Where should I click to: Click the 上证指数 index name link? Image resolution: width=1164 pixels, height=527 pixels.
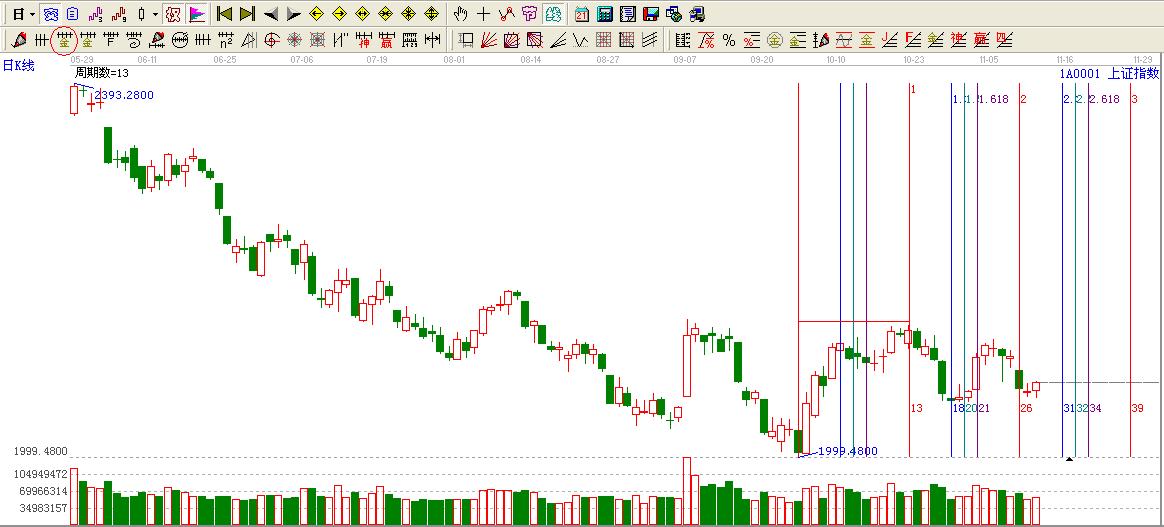[1133, 73]
